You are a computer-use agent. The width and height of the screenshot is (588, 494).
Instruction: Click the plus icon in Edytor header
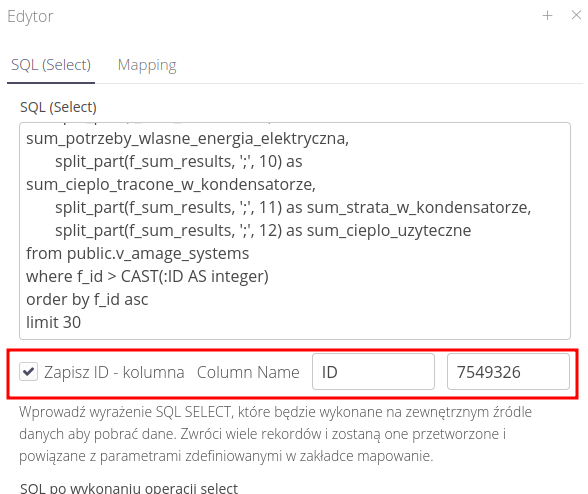pos(547,15)
